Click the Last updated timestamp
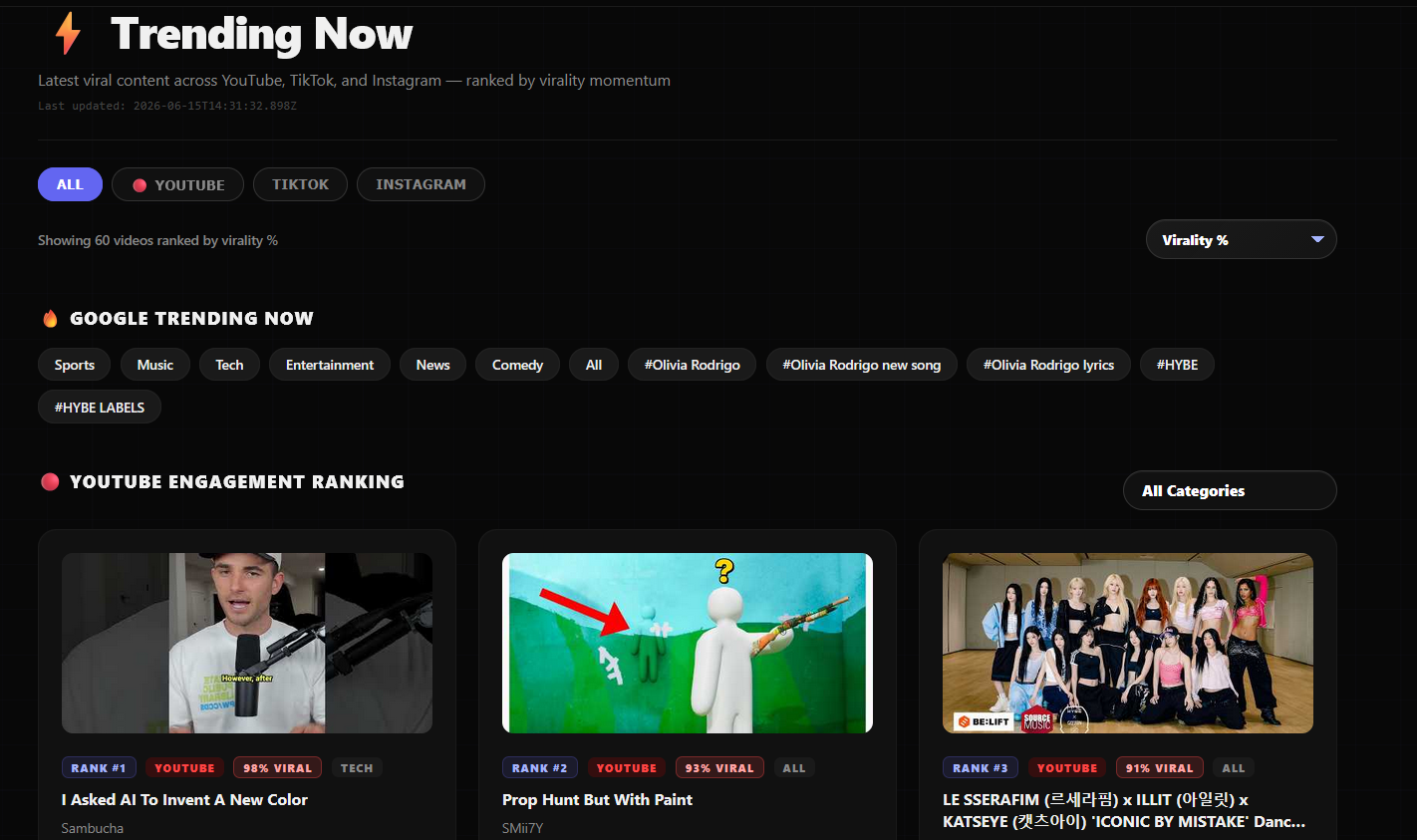This screenshot has height=840, width=1417. [167, 106]
